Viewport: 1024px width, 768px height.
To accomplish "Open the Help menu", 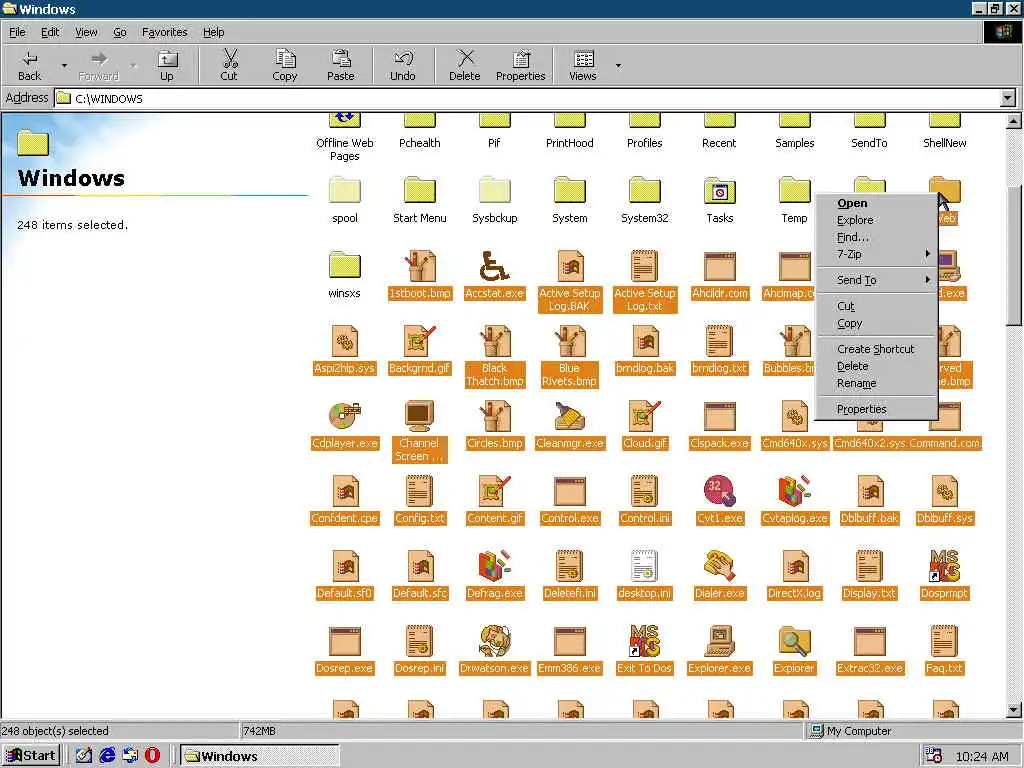I will pos(213,32).
